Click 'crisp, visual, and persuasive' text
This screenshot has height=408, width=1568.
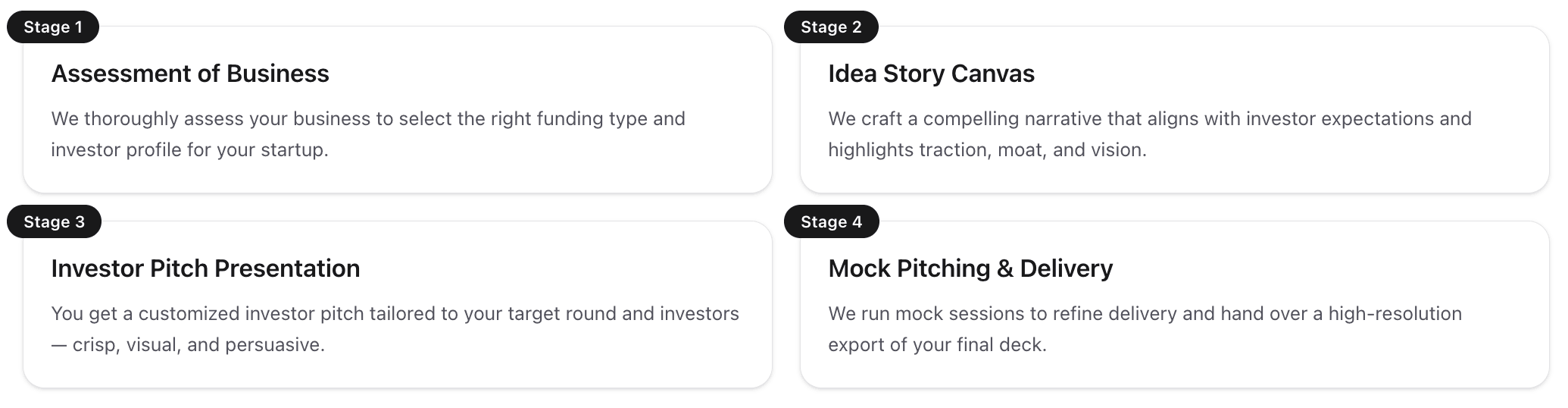pos(198,345)
